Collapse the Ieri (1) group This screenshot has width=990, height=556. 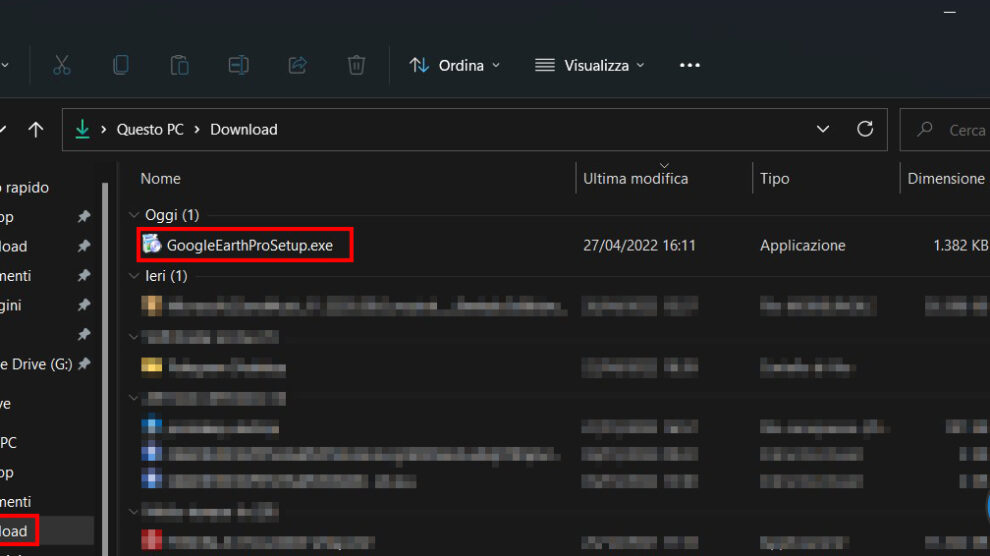pyautogui.click(x=135, y=276)
